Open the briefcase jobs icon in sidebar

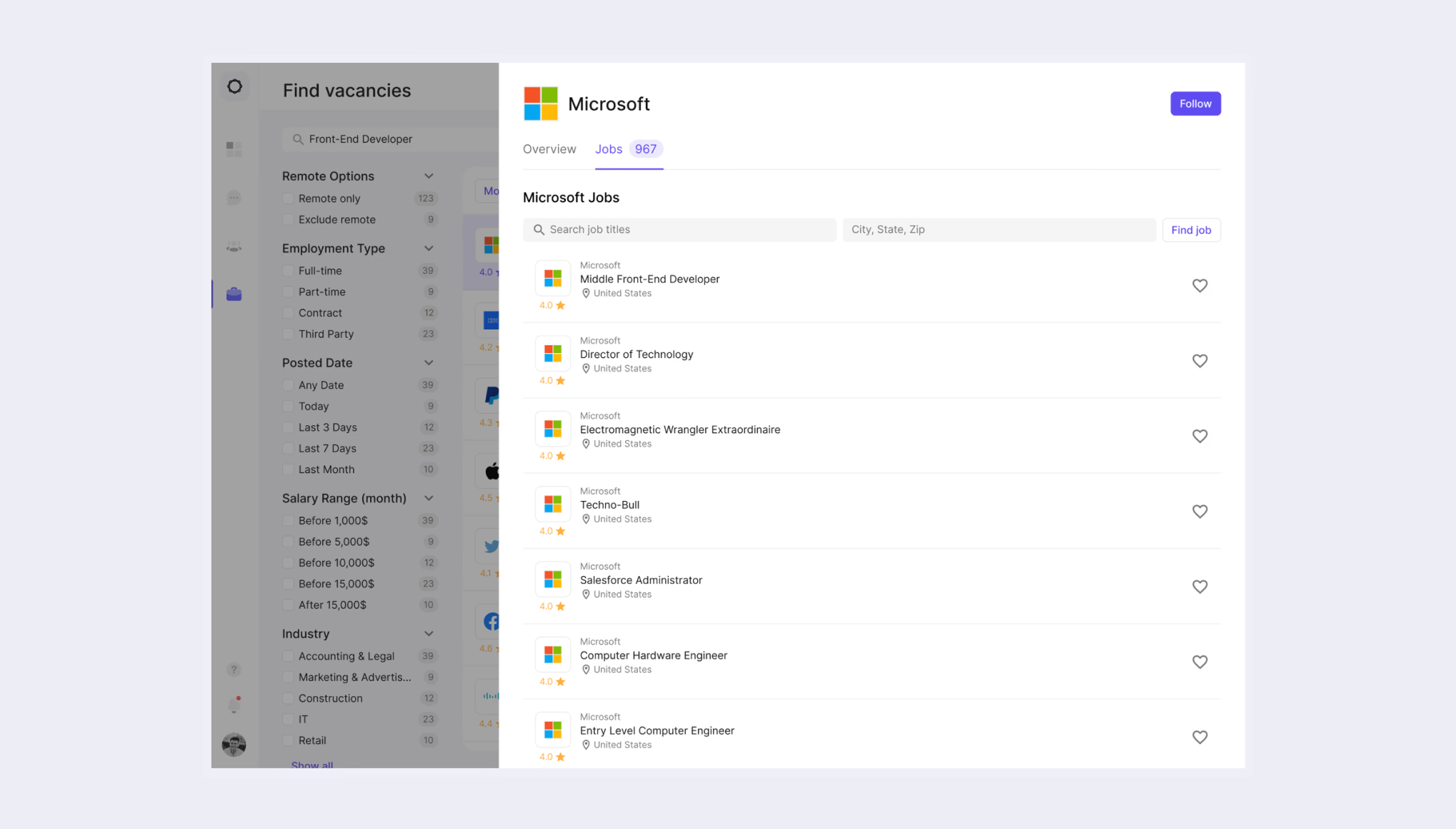pyautogui.click(x=234, y=294)
